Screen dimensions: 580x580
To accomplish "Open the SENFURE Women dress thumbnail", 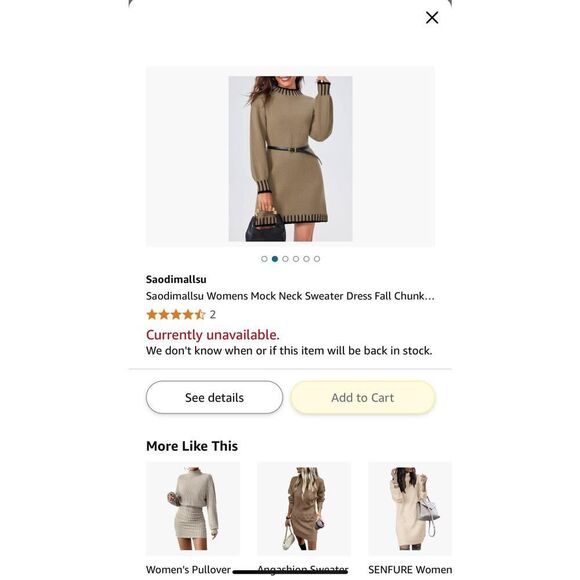I will pos(410,509).
